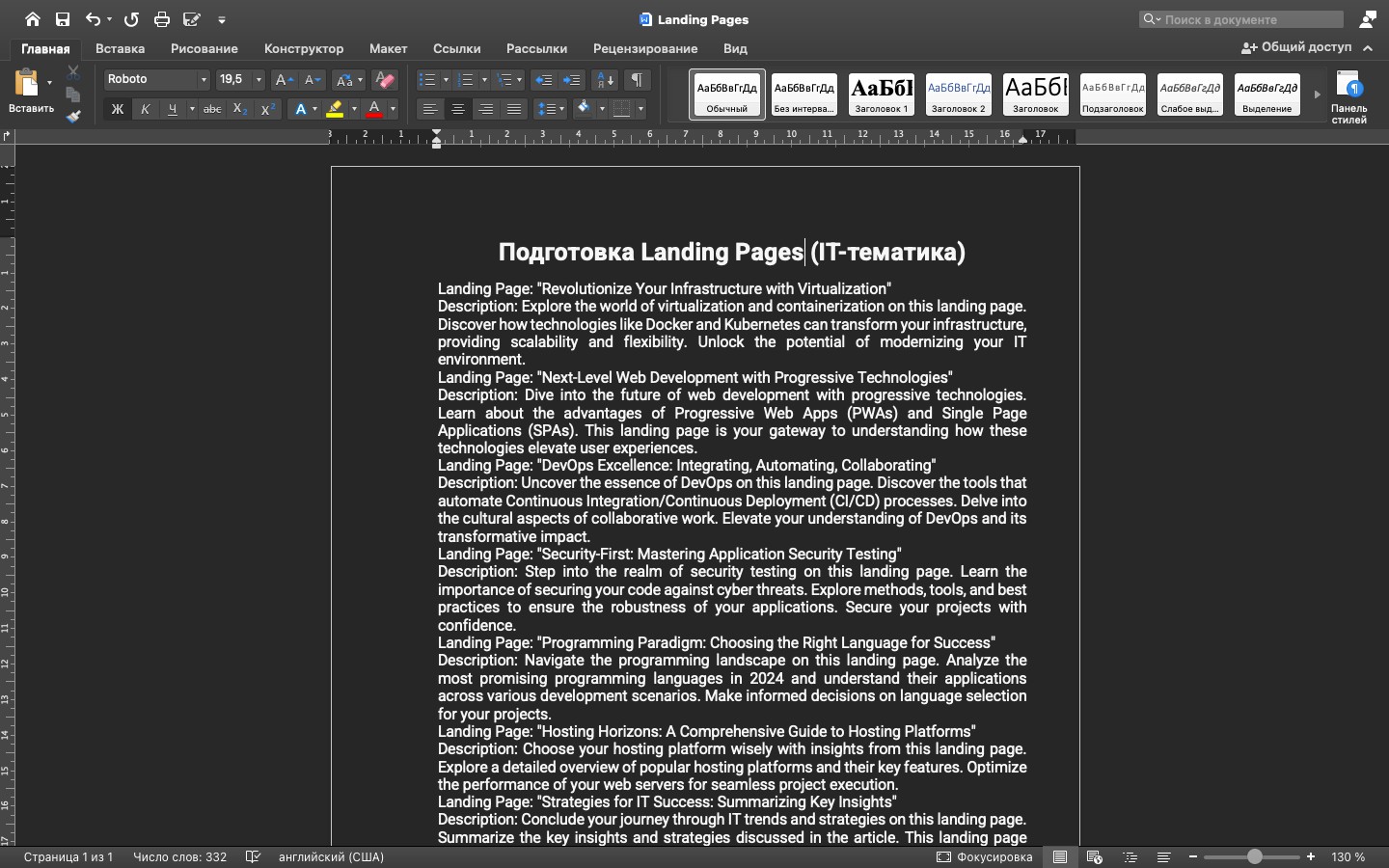Viewport: 1389px width, 868px height.
Task: Go to the Home icon in title bar
Action: tap(33, 19)
